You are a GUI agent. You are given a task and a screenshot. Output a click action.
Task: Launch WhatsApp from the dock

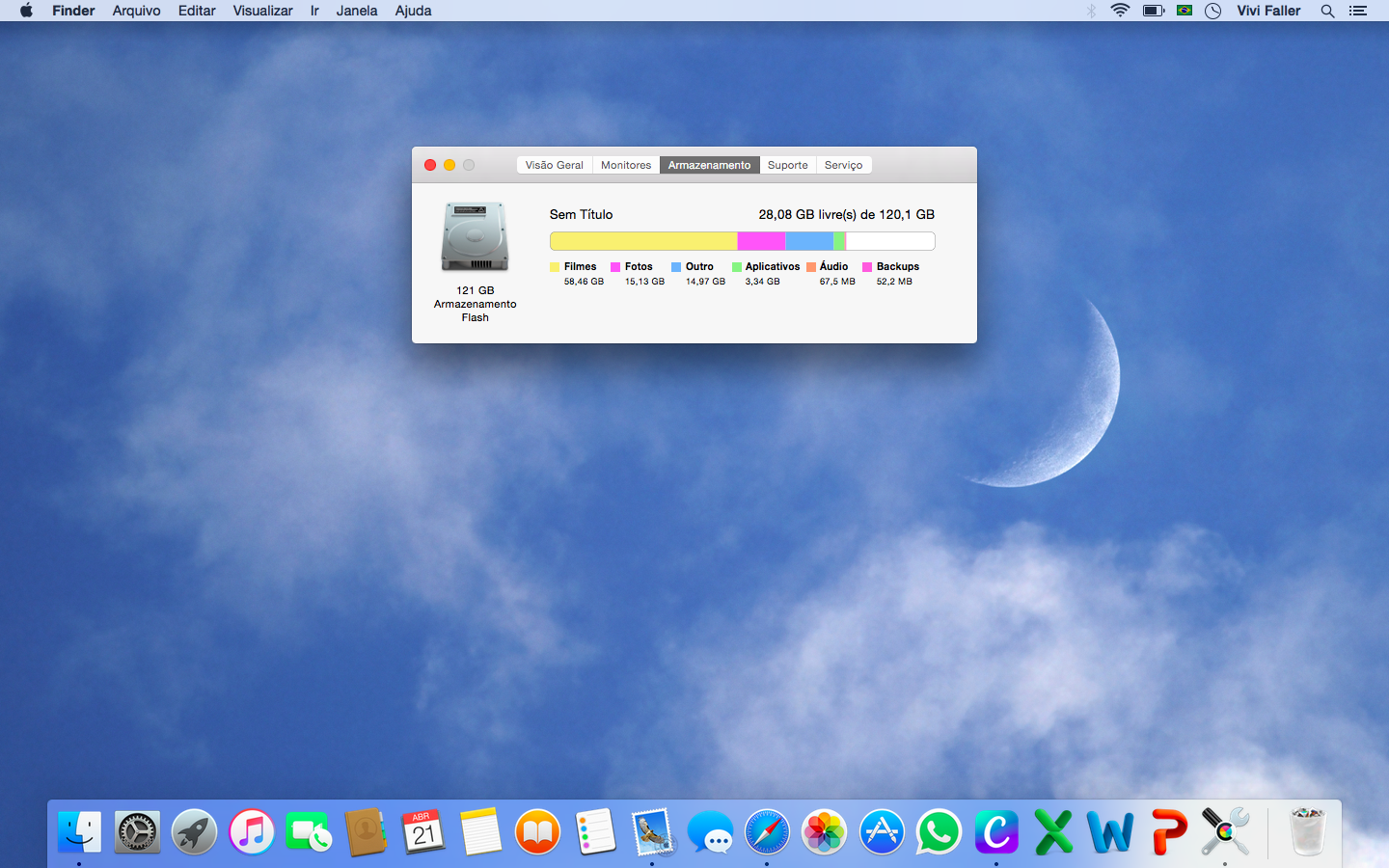pos(939,831)
